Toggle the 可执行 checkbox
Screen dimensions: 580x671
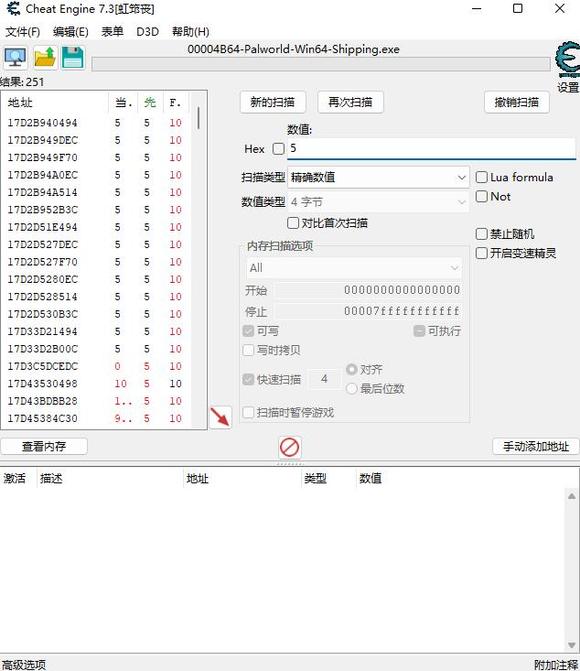[x=419, y=331]
